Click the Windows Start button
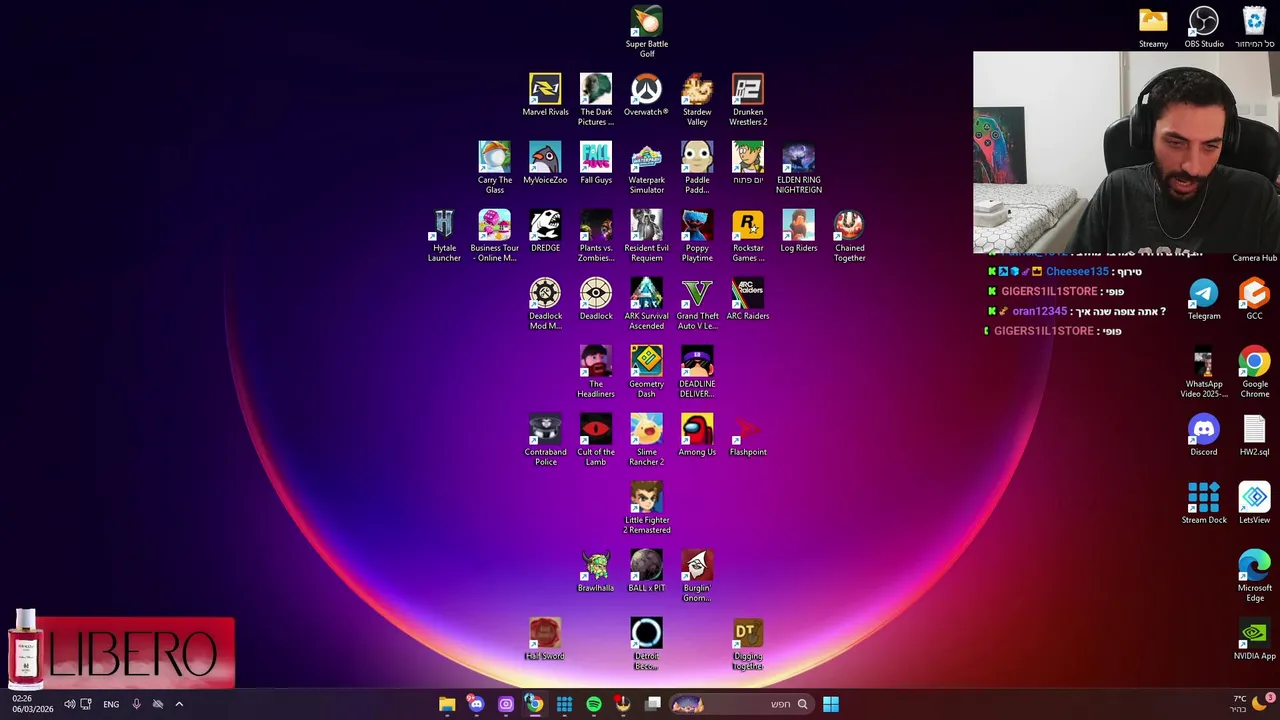 830,704
